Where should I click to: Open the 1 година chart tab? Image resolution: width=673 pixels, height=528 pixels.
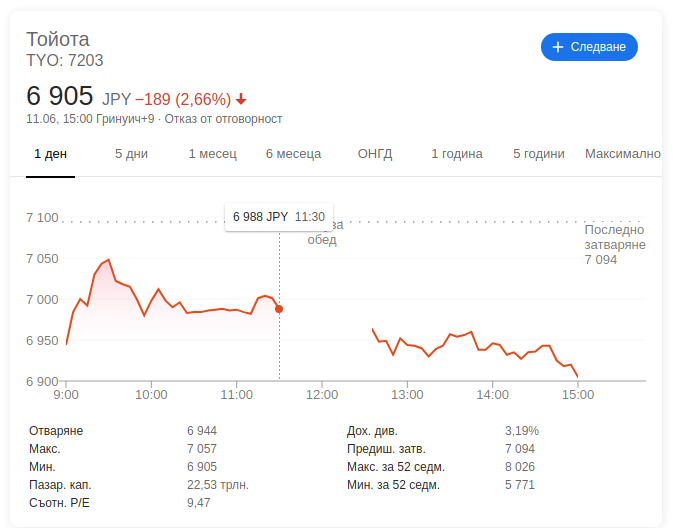click(x=457, y=154)
